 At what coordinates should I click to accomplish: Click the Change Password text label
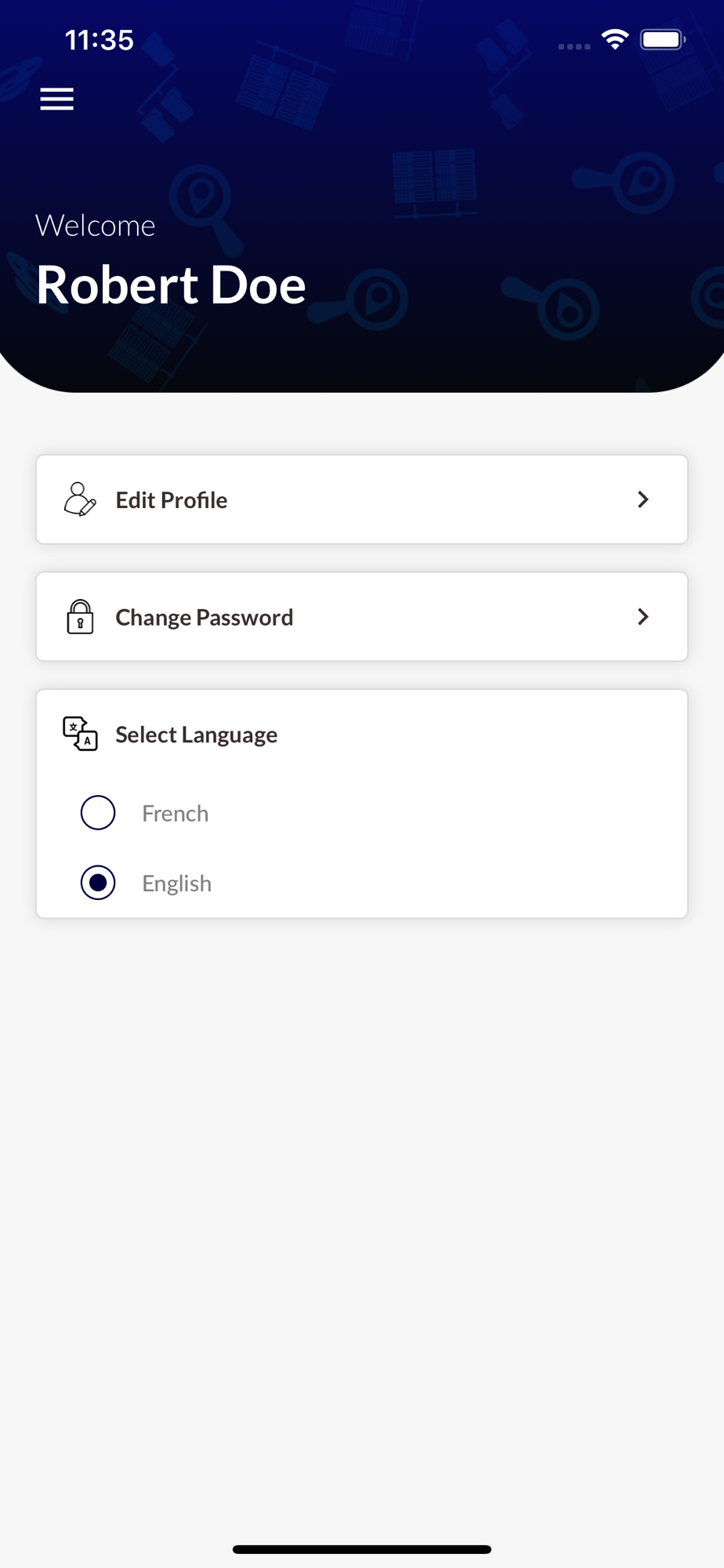point(205,618)
